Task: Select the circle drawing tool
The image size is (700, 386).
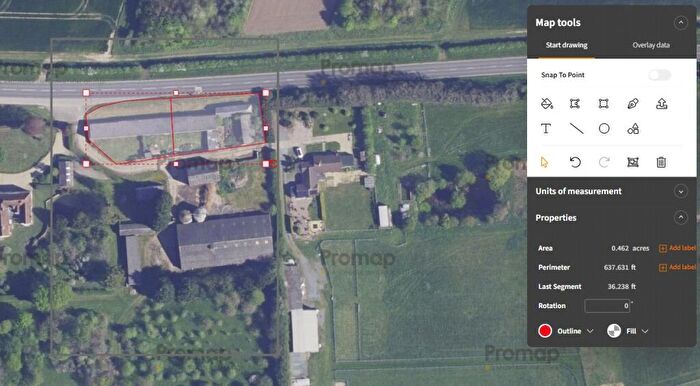Action: (604, 129)
